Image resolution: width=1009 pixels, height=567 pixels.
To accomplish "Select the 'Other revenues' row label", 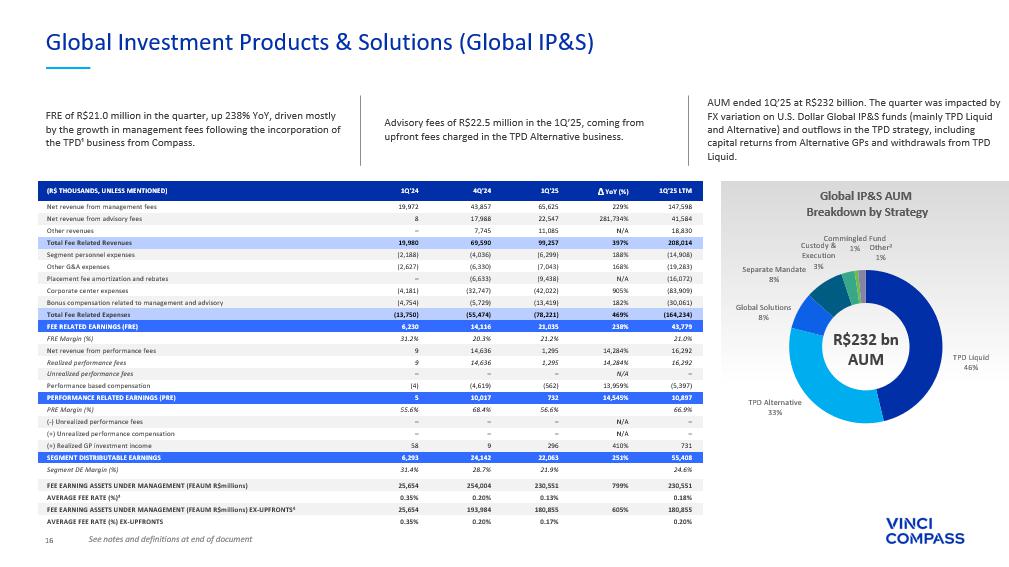I will [70, 231].
